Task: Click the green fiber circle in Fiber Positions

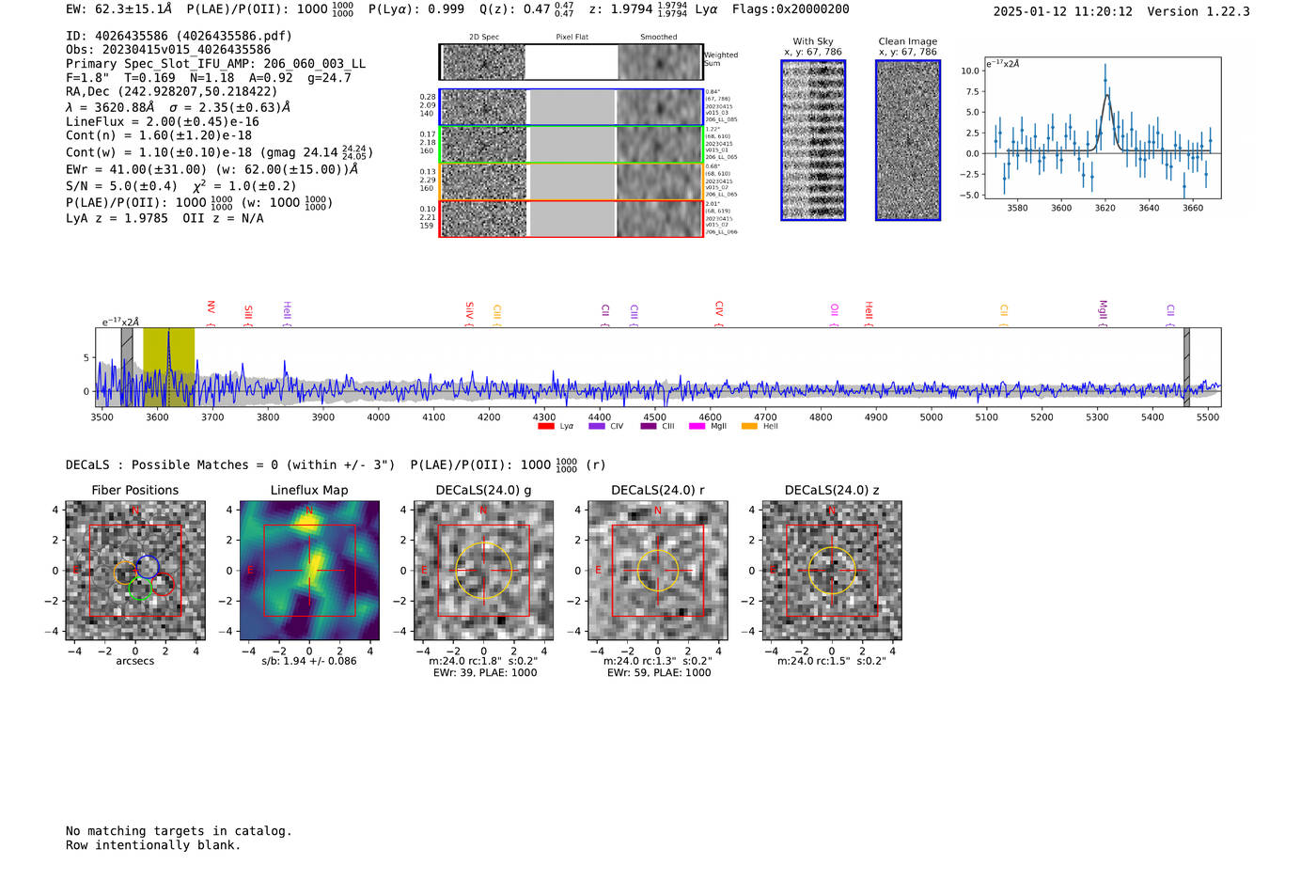Action: tap(139, 589)
